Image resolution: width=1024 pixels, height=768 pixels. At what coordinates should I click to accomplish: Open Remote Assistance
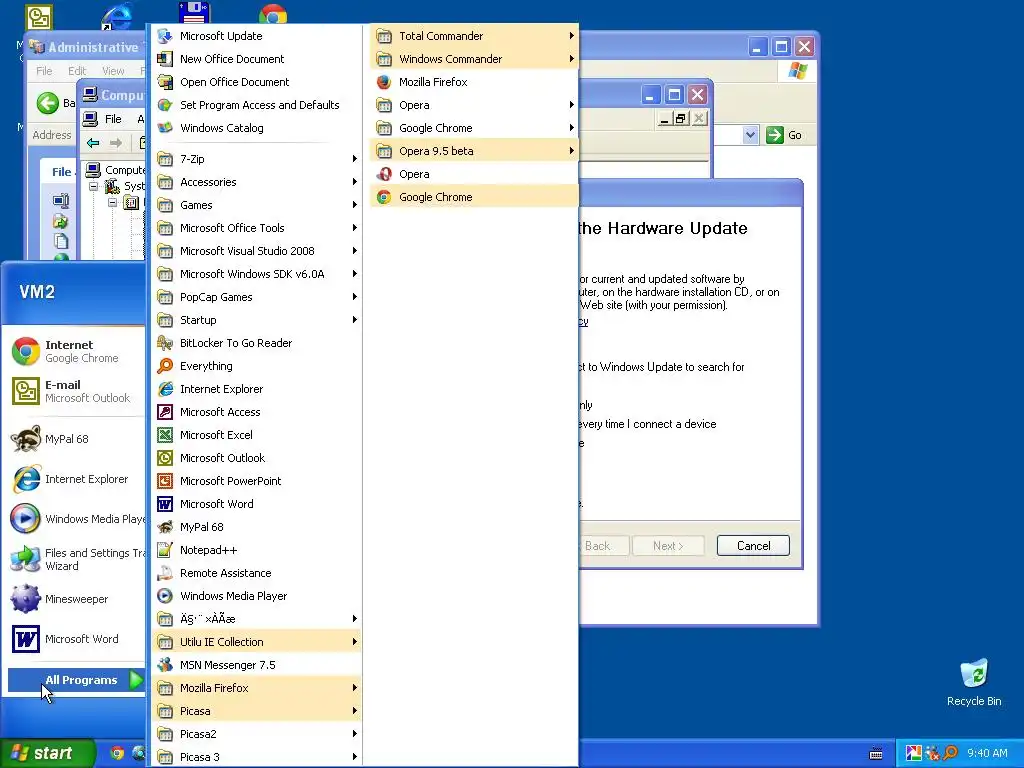click(x=256, y=573)
